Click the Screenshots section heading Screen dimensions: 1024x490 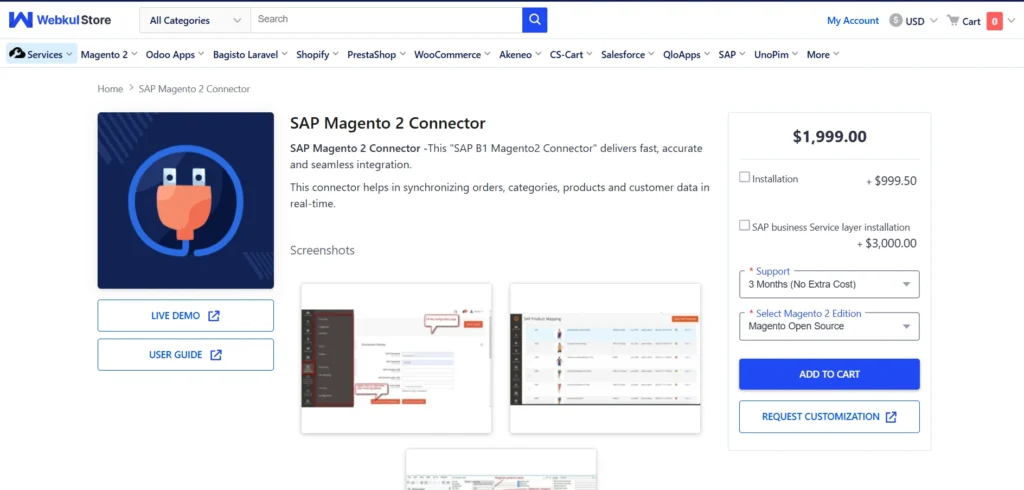(323, 250)
